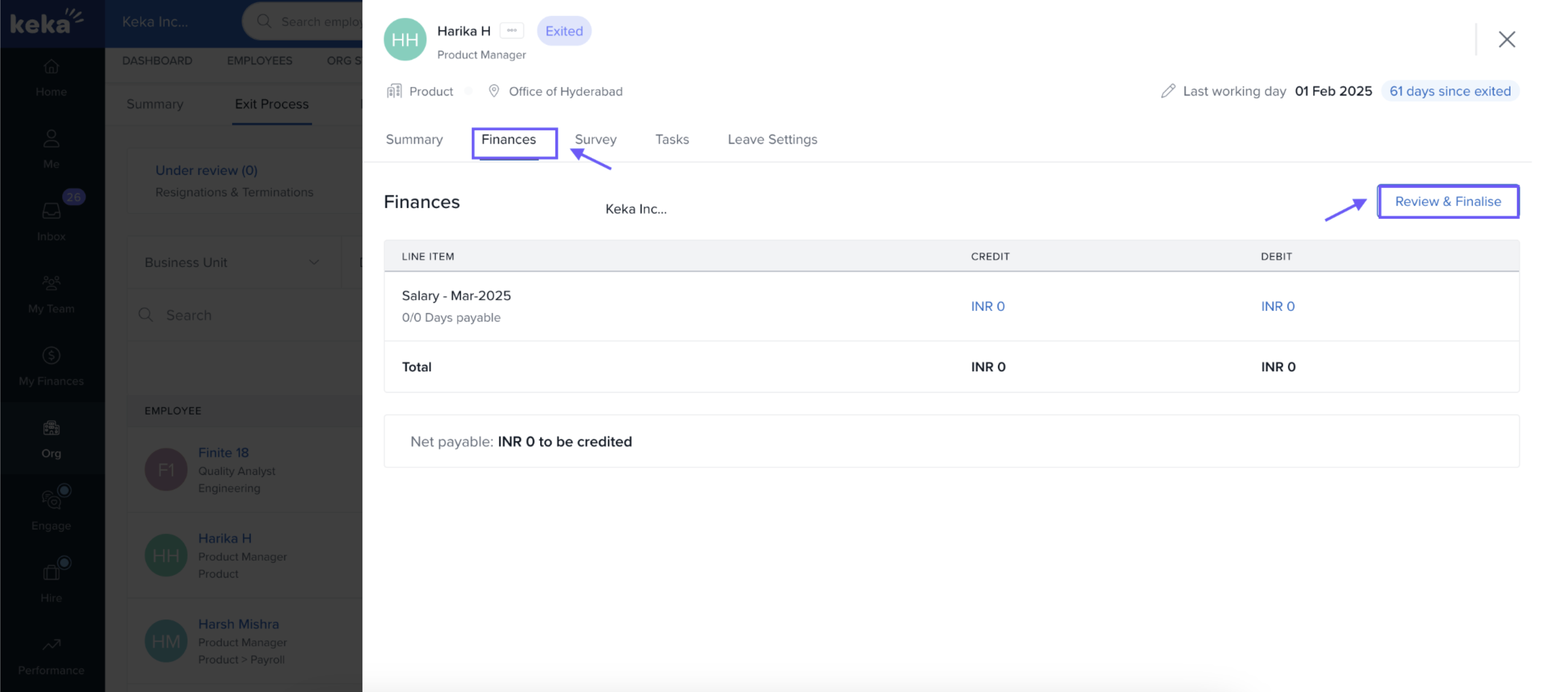Click the INR 0 credit link for Salary
This screenshot has width=1568, height=692.
point(987,307)
